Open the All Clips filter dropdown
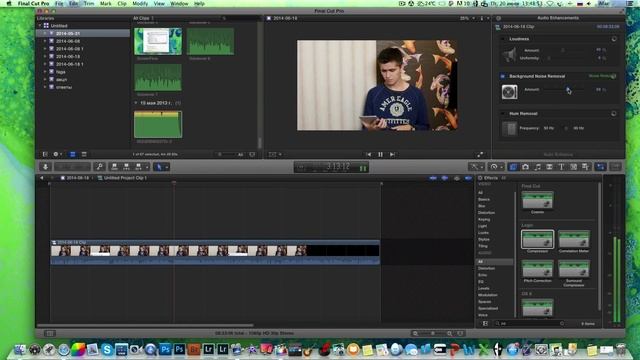The width and height of the screenshot is (640, 360). point(143,18)
